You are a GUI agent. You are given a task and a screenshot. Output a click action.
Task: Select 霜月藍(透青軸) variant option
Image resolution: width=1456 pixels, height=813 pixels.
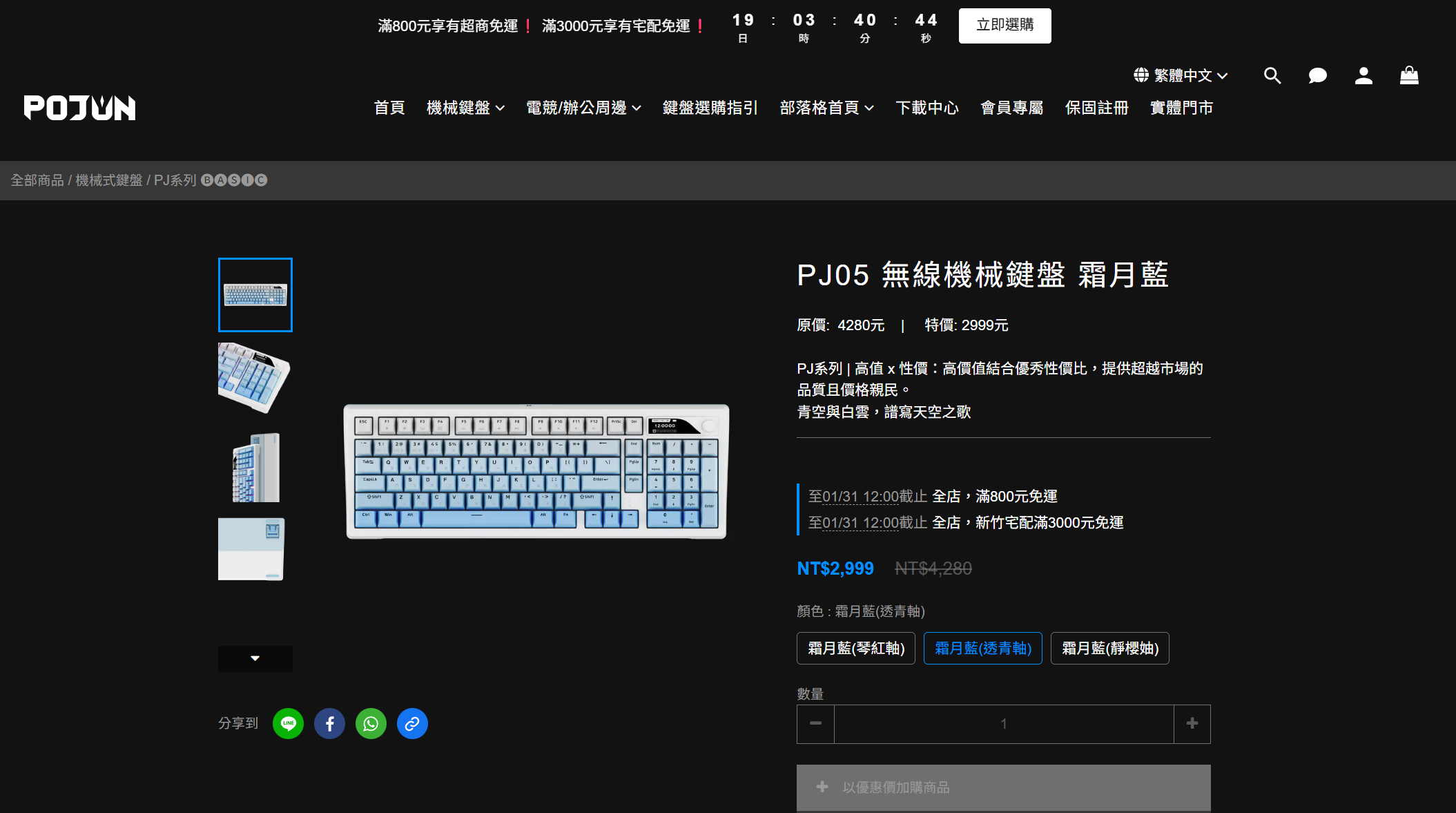(x=983, y=649)
